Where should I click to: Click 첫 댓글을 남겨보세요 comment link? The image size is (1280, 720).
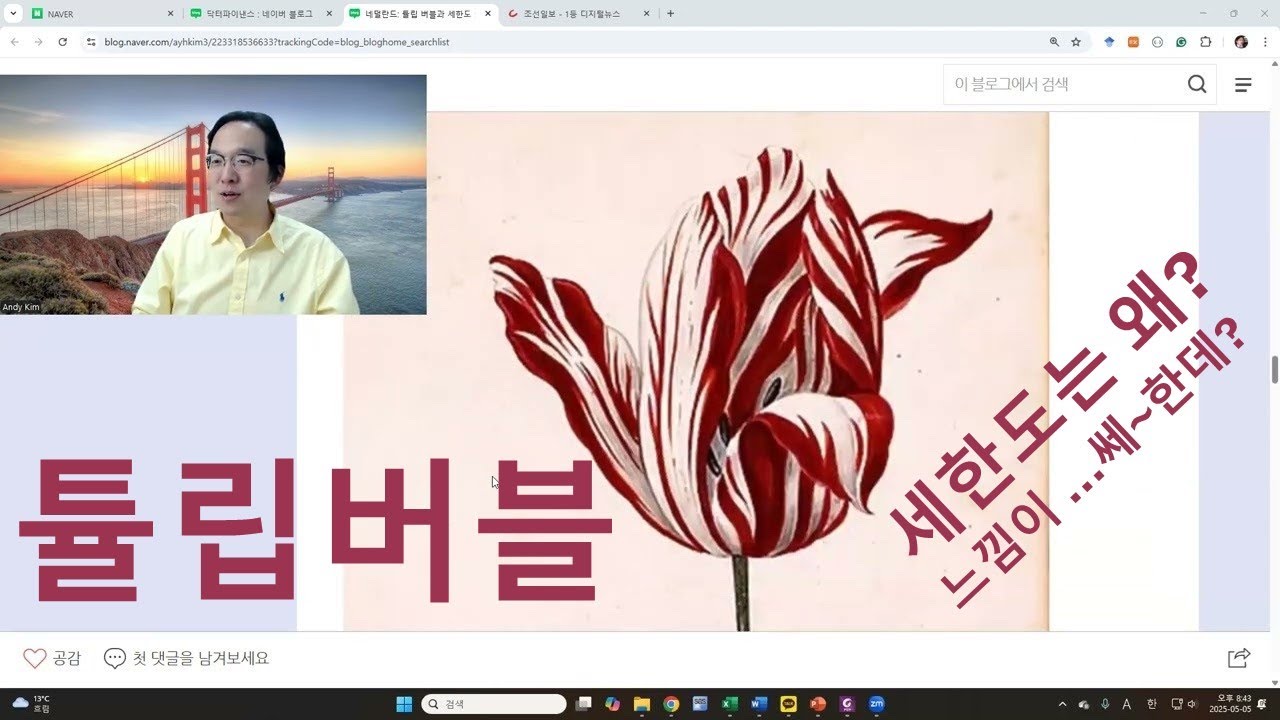pyautogui.click(x=187, y=658)
